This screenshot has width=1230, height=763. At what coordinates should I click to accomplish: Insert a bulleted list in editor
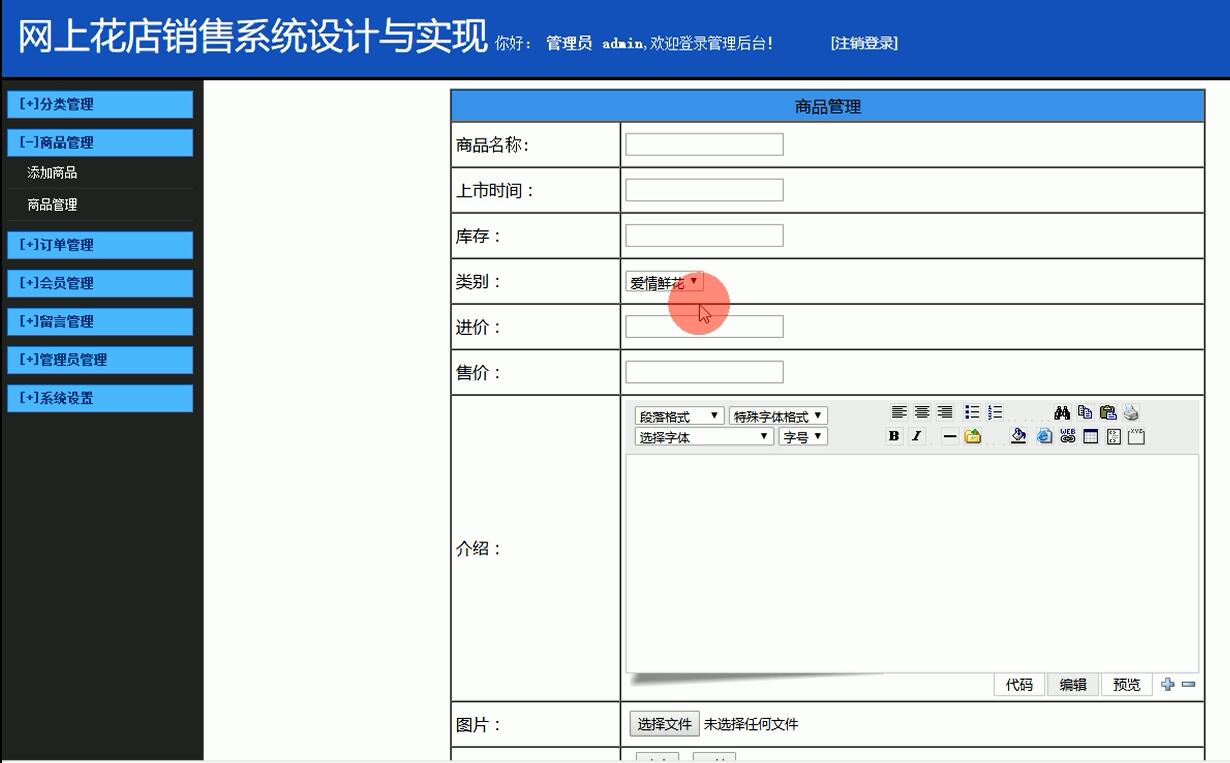(972, 412)
